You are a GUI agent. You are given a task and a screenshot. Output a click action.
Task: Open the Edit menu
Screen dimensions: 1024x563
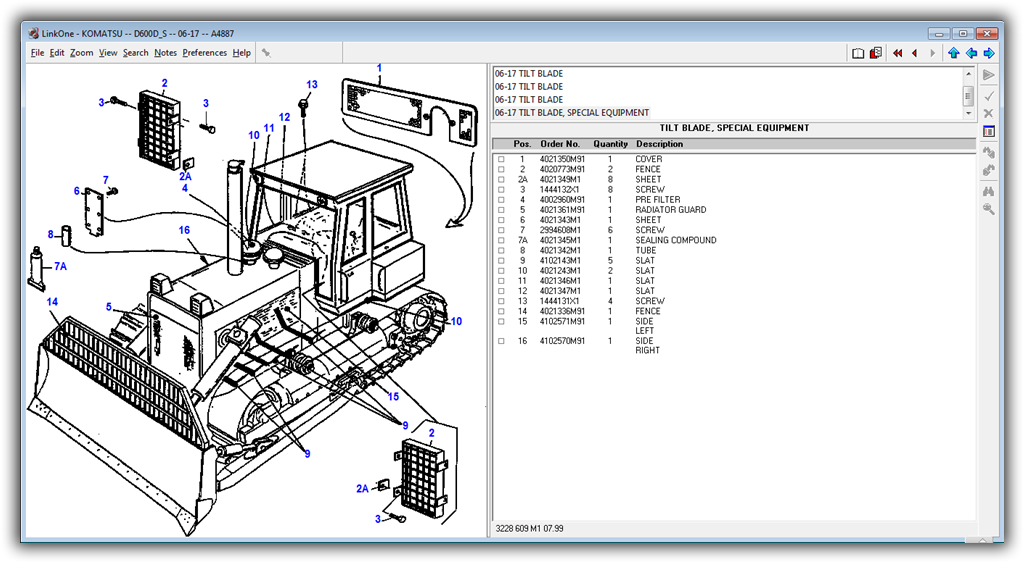click(57, 53)
